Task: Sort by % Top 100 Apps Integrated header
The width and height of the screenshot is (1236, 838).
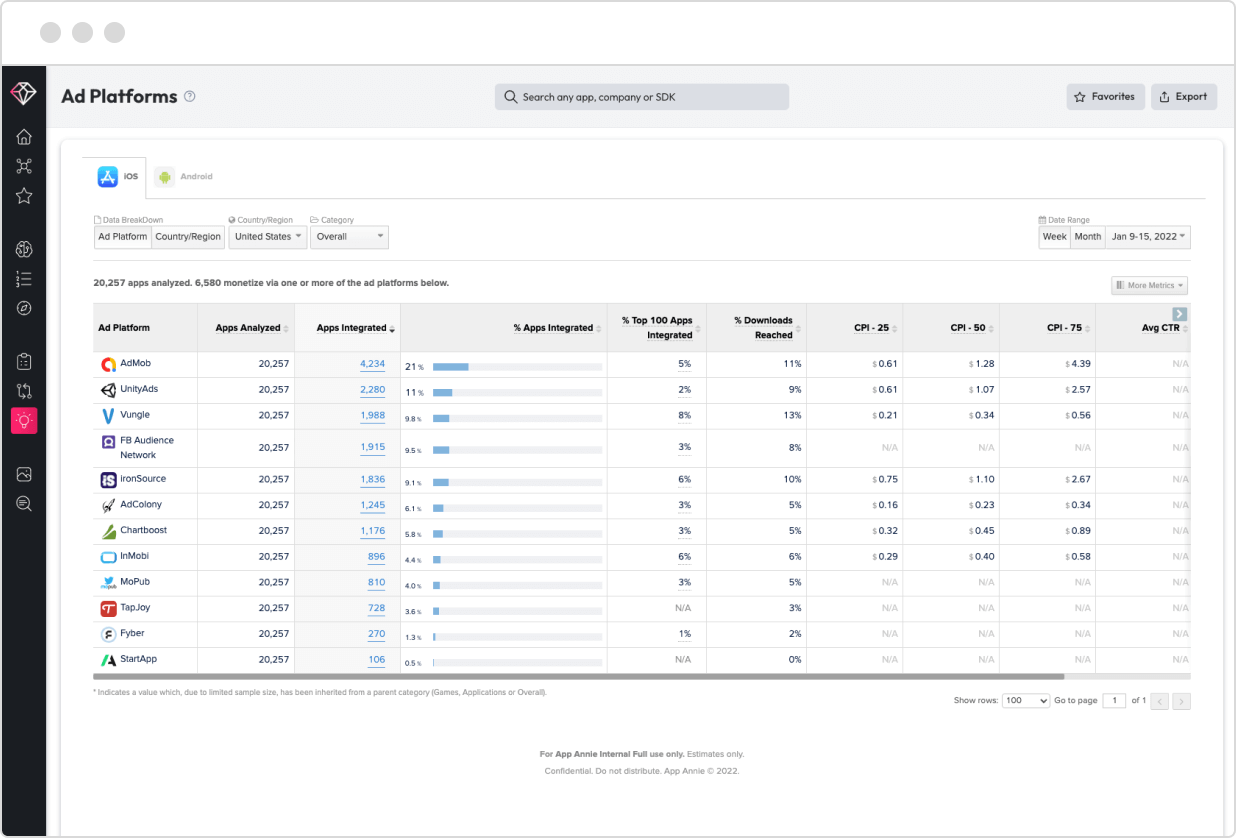Action: point(657,328)
